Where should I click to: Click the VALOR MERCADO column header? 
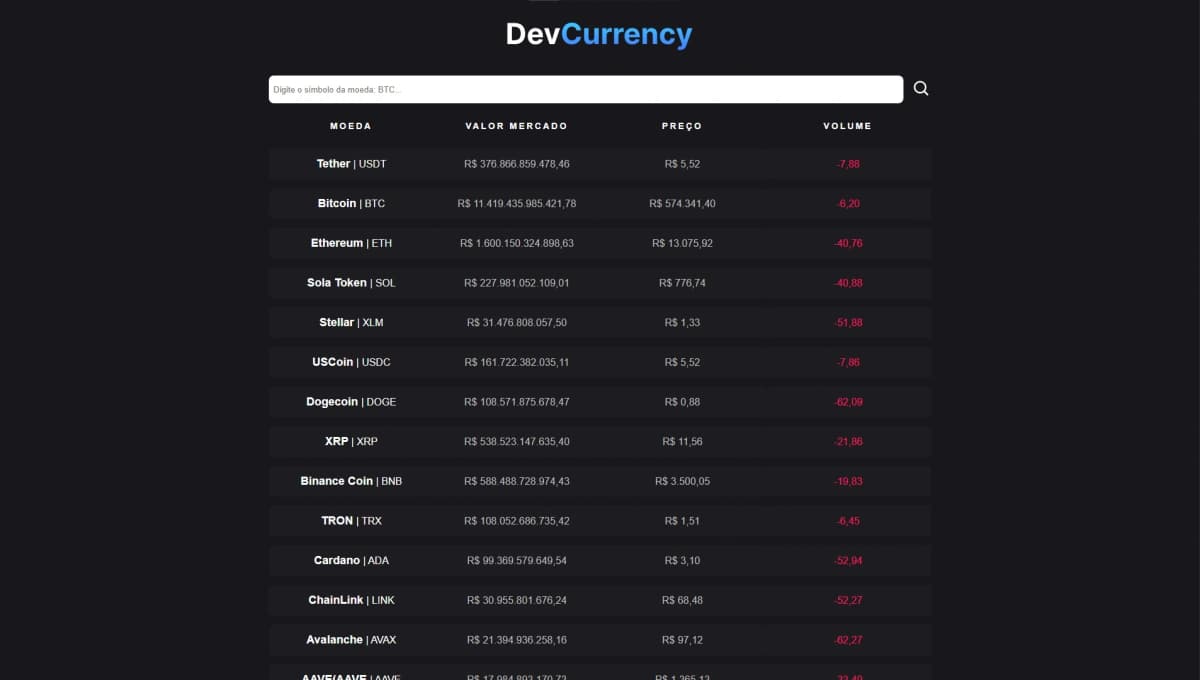pos(516,126)
